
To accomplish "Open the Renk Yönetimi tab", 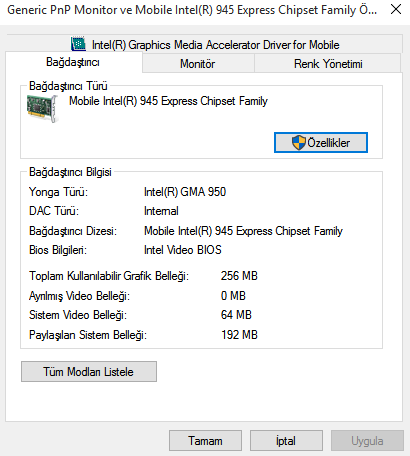I will click(x=328, y=64).
